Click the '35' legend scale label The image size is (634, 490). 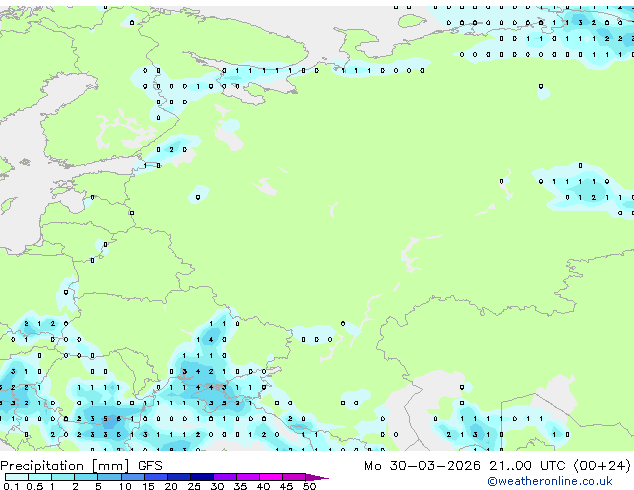240,486
